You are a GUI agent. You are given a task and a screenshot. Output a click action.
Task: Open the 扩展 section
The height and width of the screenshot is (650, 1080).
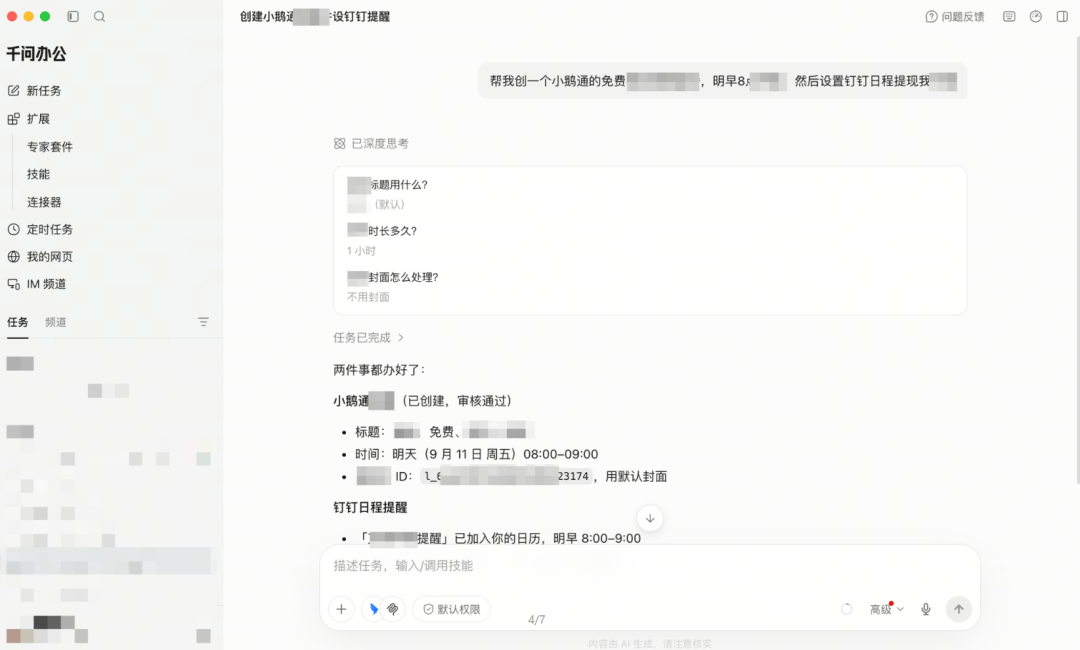point(38,119)
